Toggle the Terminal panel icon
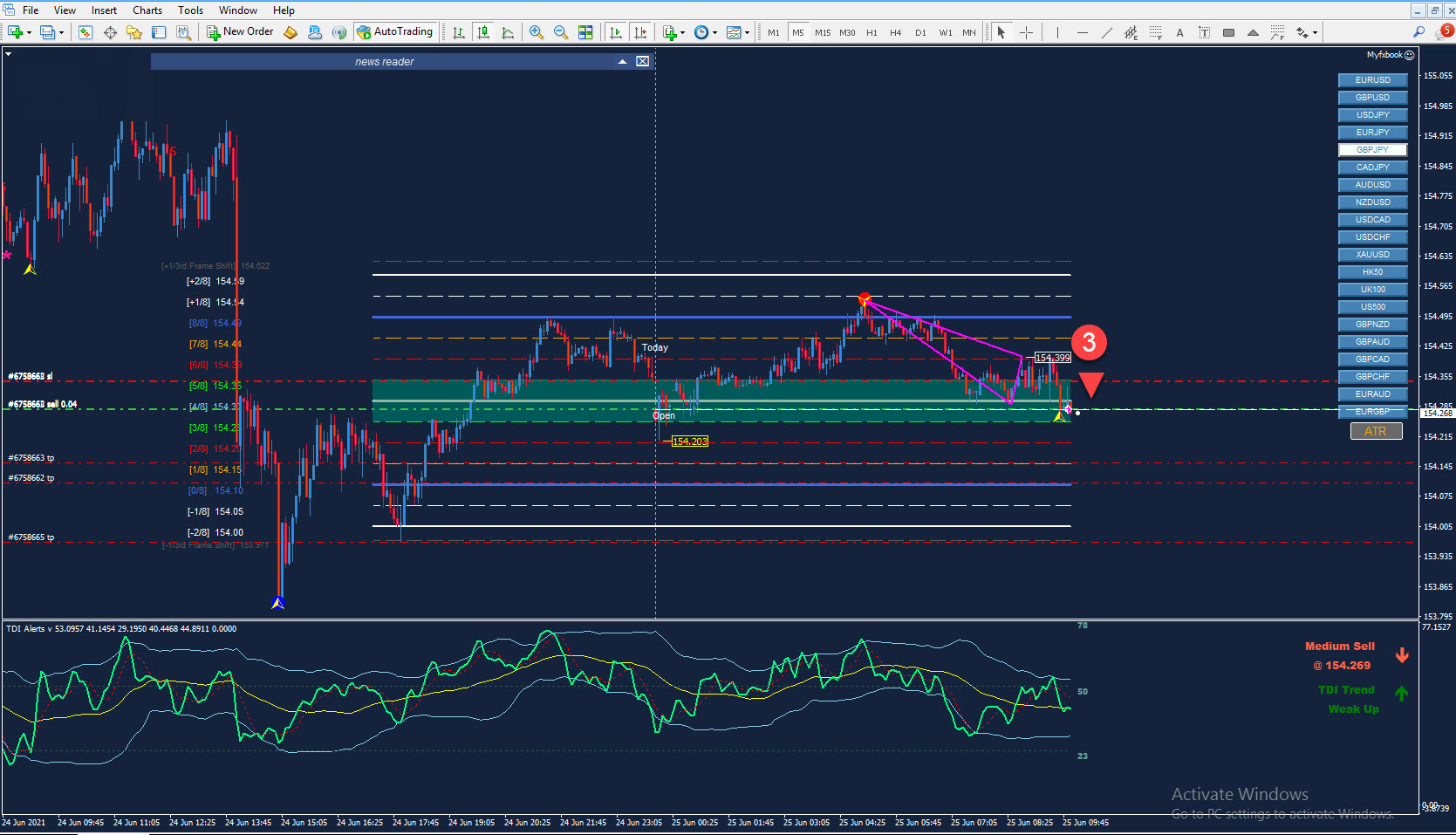This screenshot has height=835, width=1456. click(x=159, y=32)
